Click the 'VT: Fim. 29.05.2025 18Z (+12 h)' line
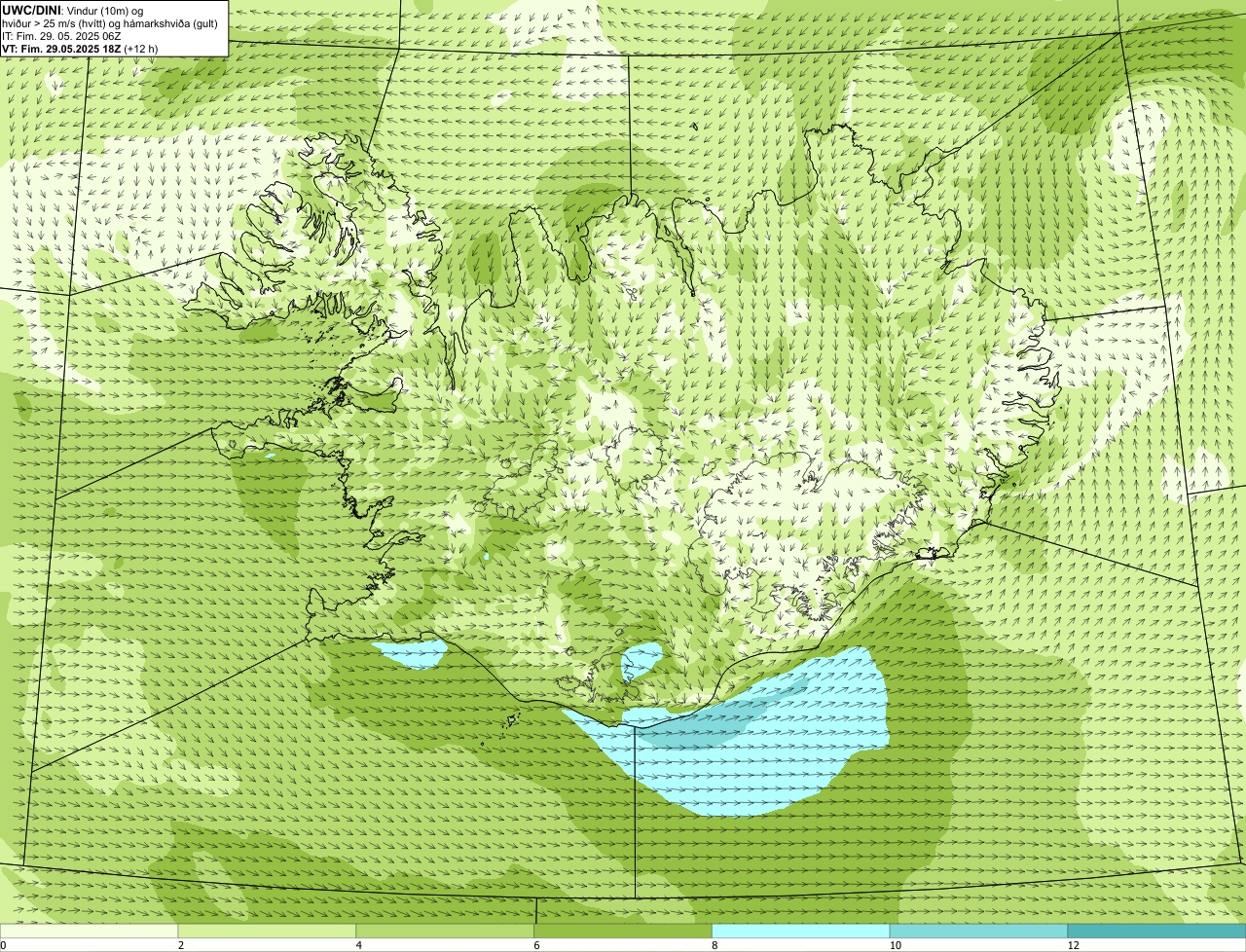Viewport: 1246px width, 952px height. pyautogui.click(x=80, y=48)
